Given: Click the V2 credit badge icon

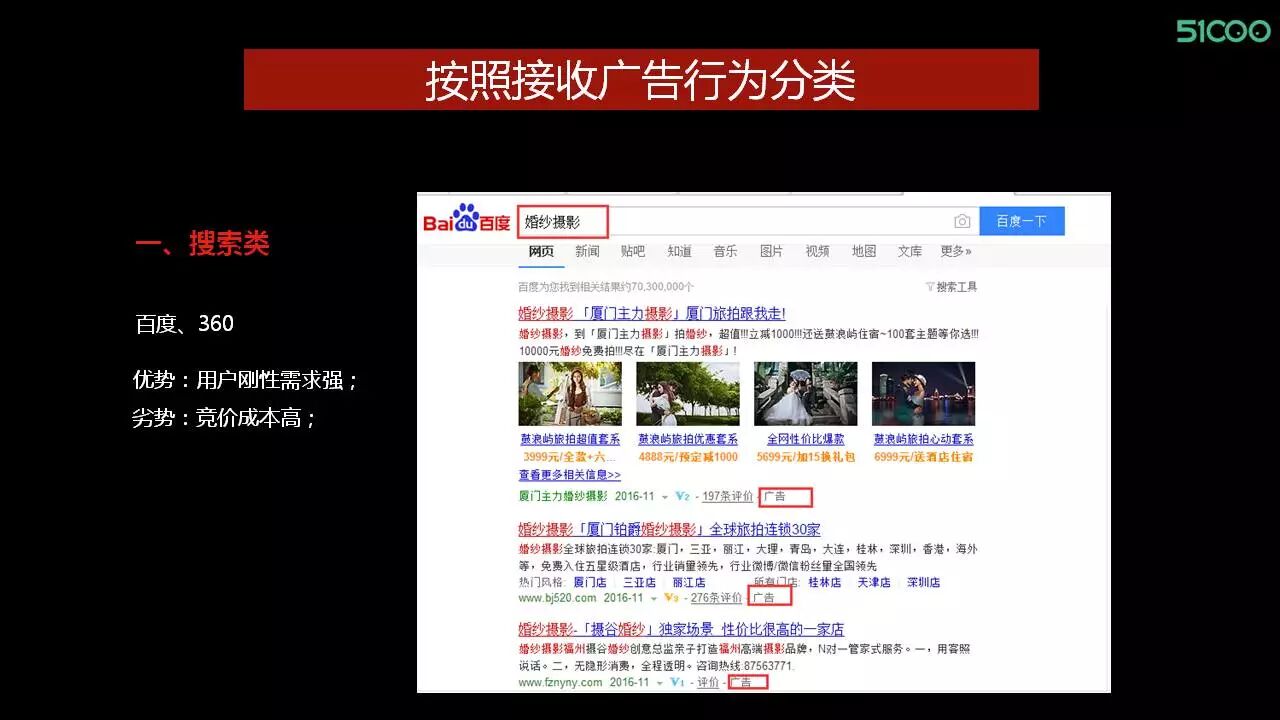Looking at the screenshot, I should pos(682,496).
